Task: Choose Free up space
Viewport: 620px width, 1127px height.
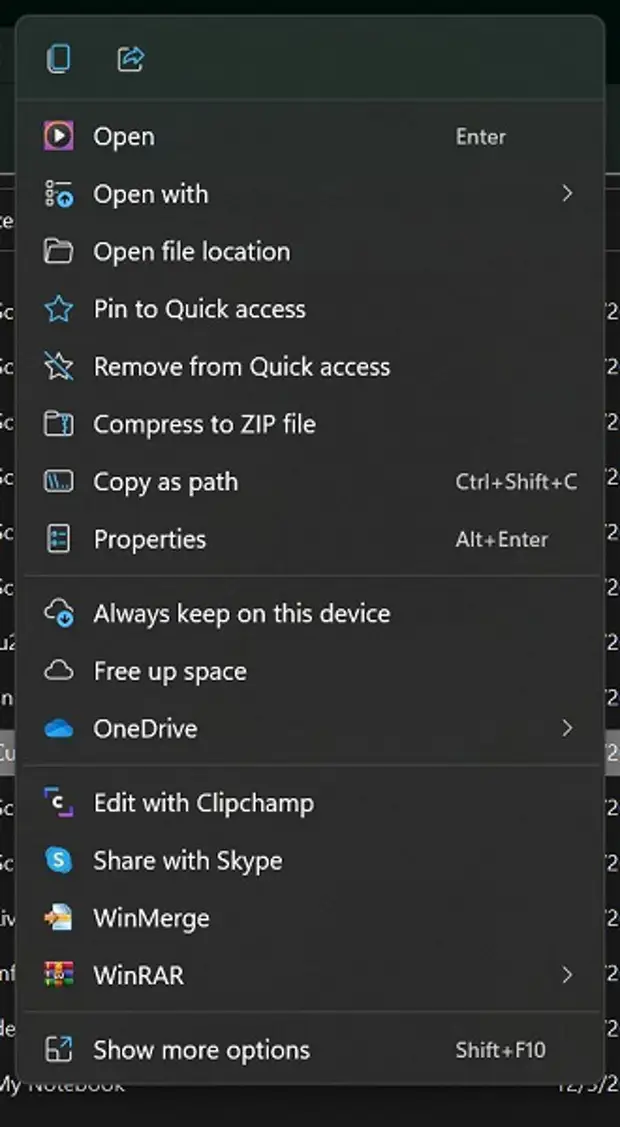Action: 170,672
